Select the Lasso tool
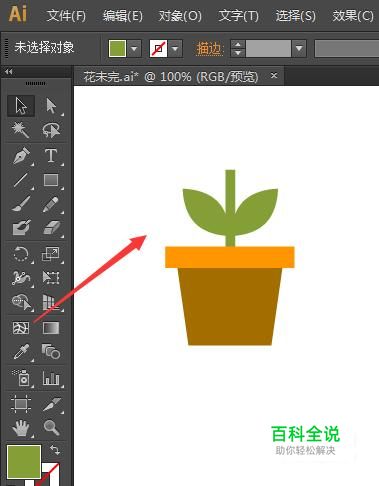Viewport: 379px width, 486px height. click(x=51, y=130)
